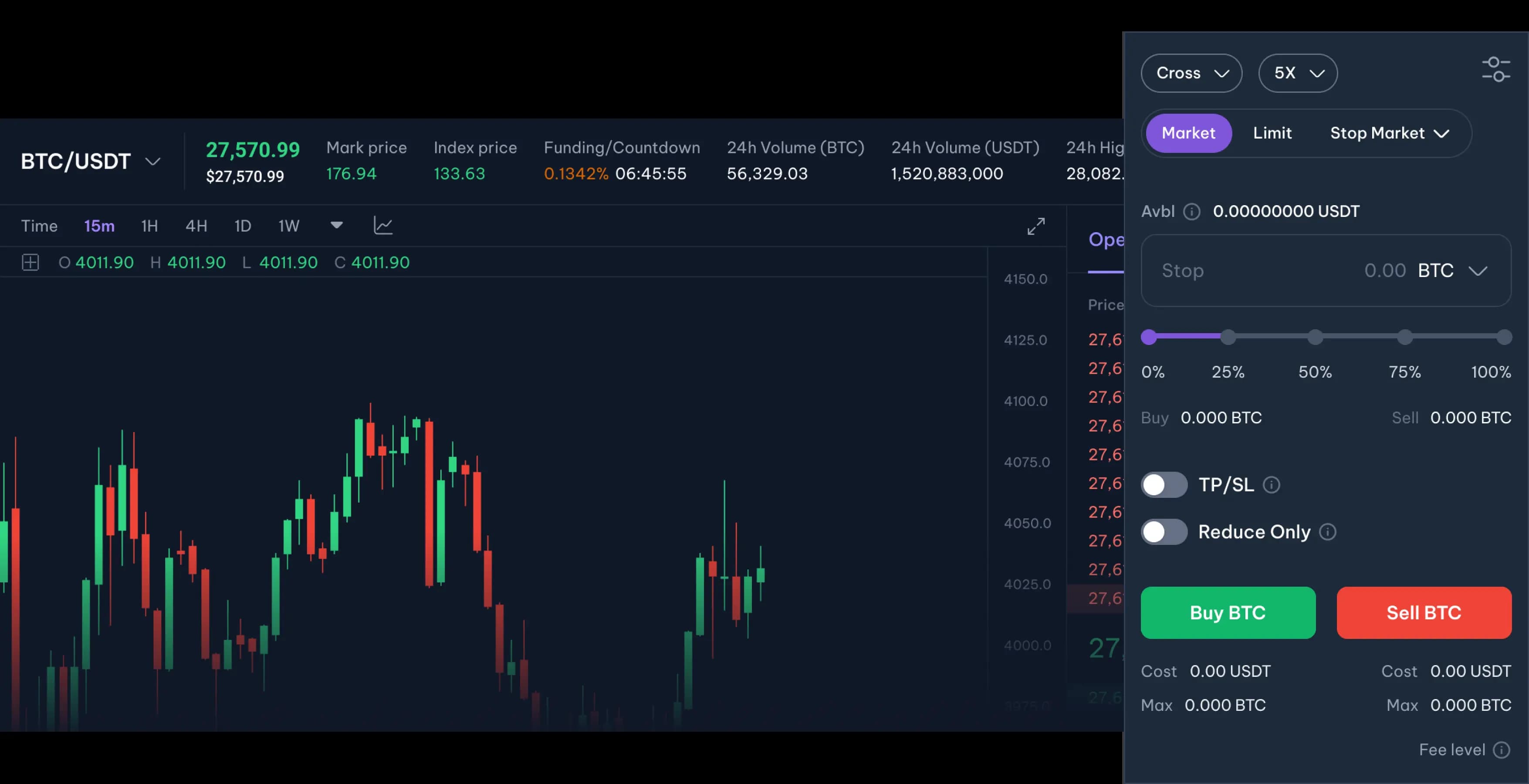Open chart indicators line-graph icon
This screenshot has height=784, width=1529.
[383, 226]
